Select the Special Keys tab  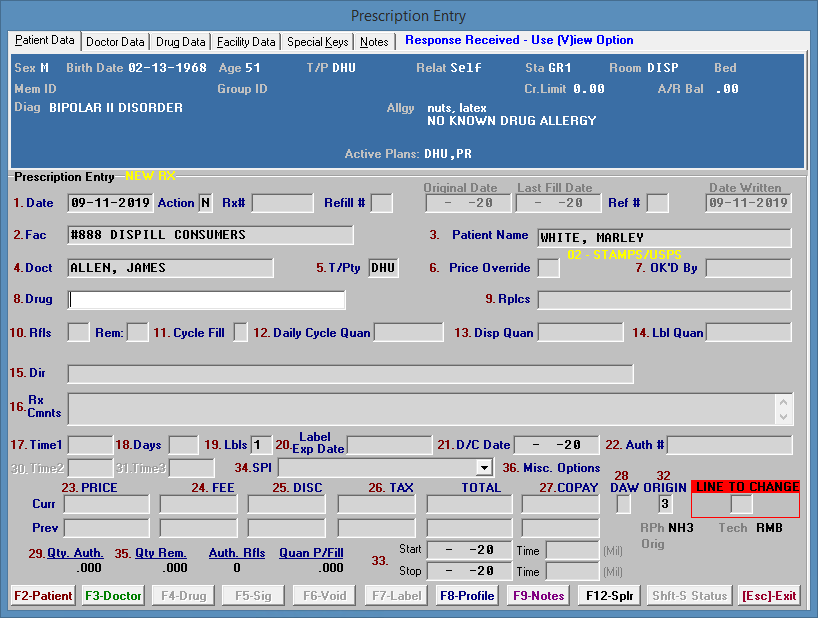(317, 42)
